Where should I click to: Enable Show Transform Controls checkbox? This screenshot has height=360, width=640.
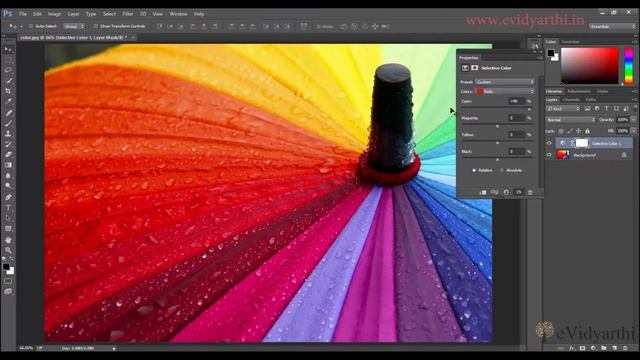click(96, 26)
